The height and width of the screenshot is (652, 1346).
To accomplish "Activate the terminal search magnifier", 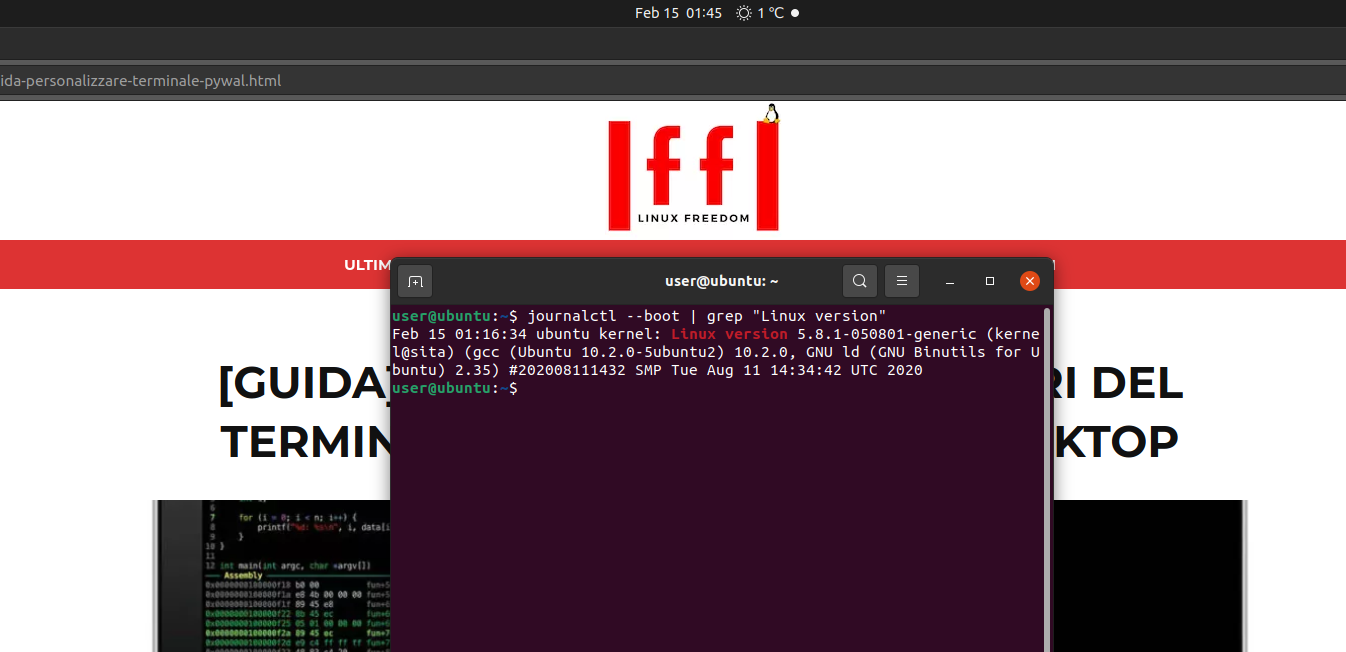I will [859, 281].
